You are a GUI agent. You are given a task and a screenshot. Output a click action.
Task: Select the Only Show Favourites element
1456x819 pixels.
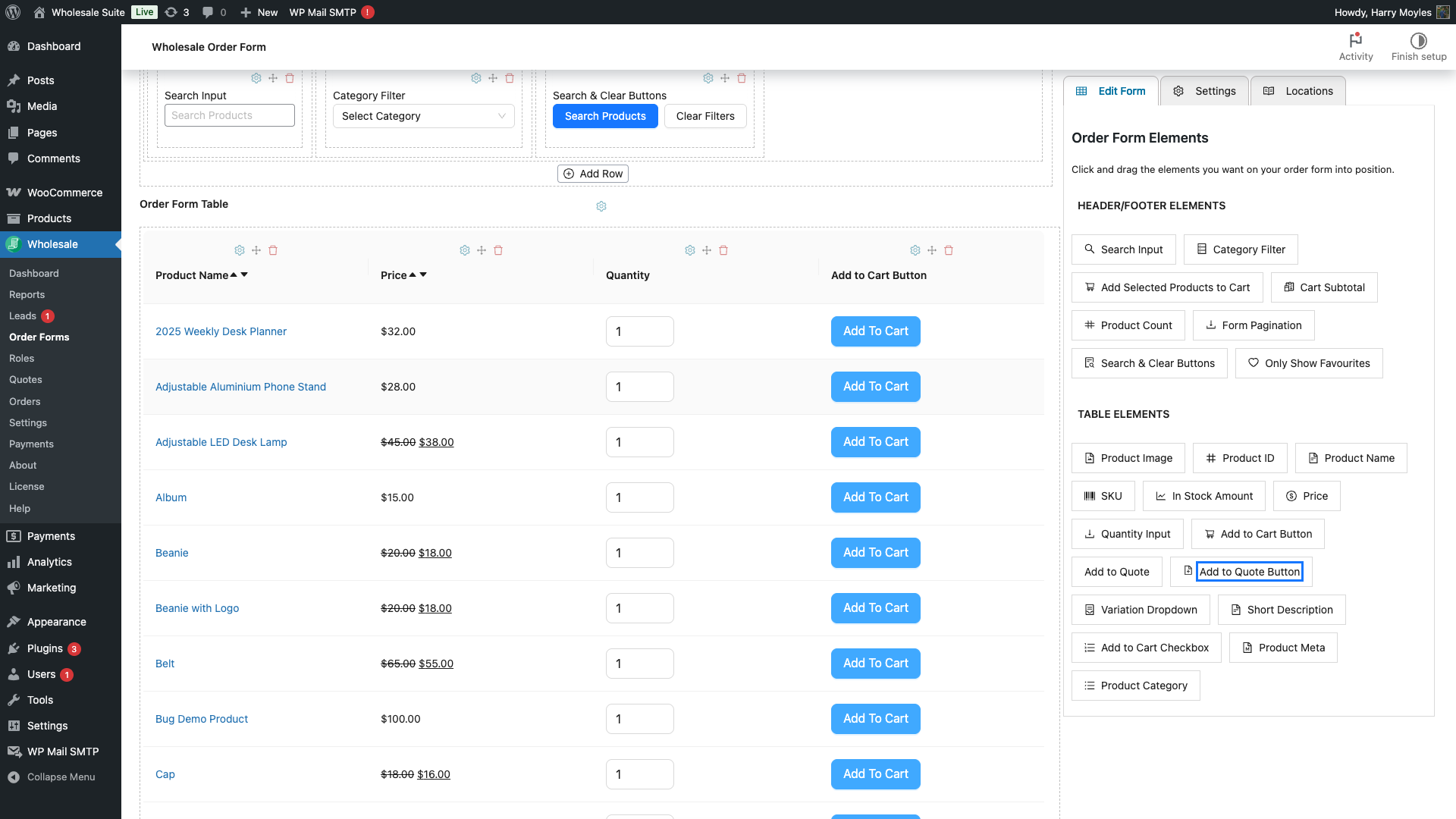coord(1308,363)
